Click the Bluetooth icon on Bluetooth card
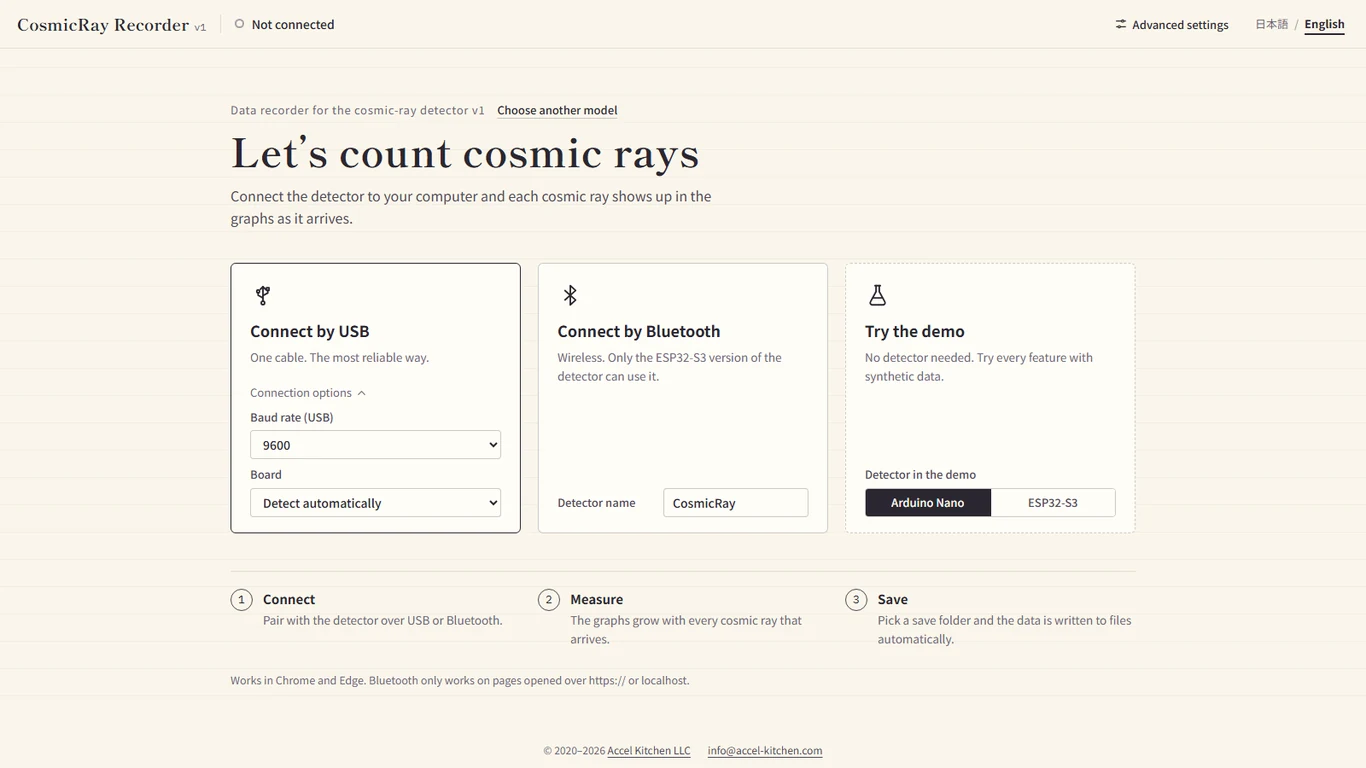The width and height of the screenshot is (1366, 768). 570,295
